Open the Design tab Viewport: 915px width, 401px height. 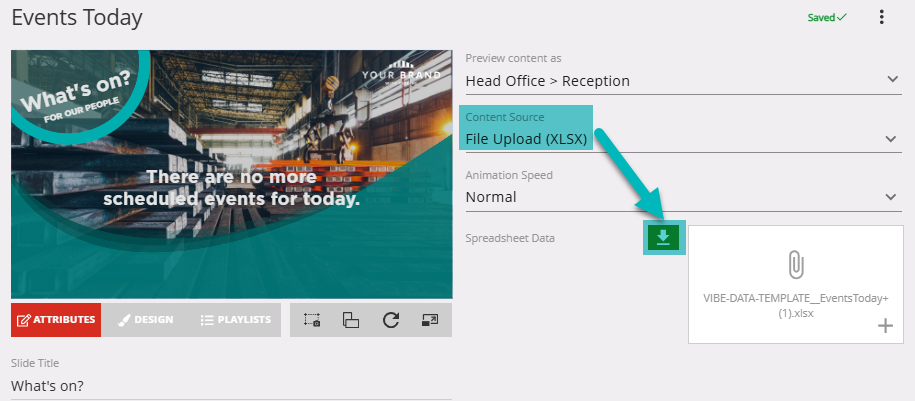145,320
